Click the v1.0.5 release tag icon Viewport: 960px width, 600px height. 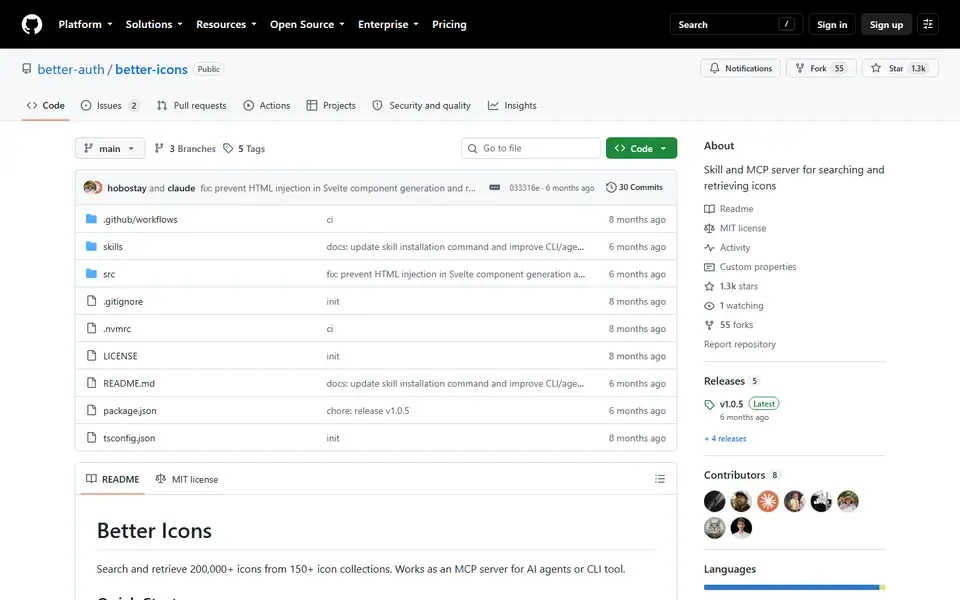point(709,404)
